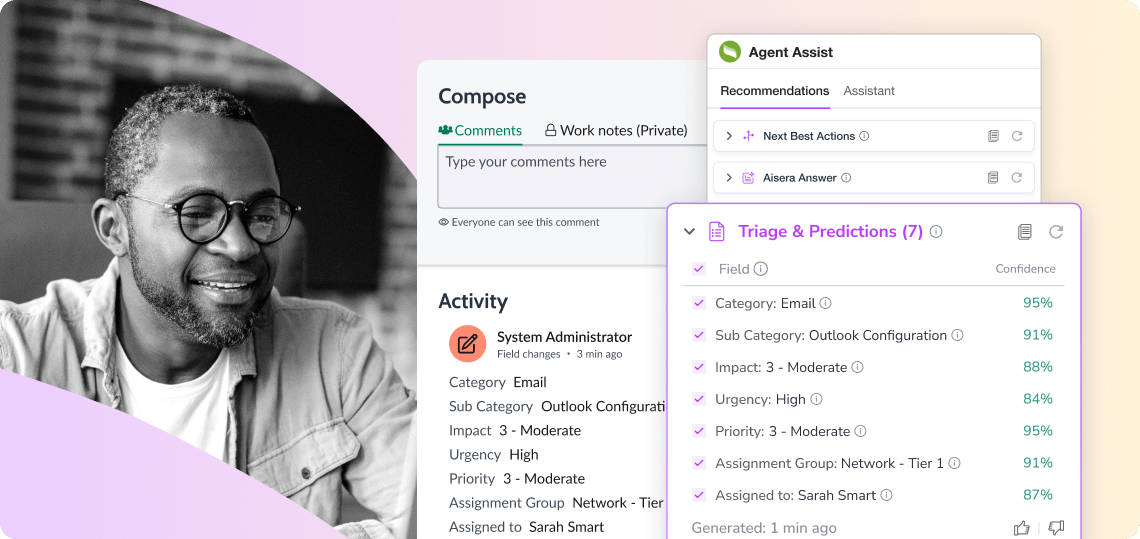This screenshot has height=539, width=1140.
Task: Select the Comments tab
Action: (480, 130)
